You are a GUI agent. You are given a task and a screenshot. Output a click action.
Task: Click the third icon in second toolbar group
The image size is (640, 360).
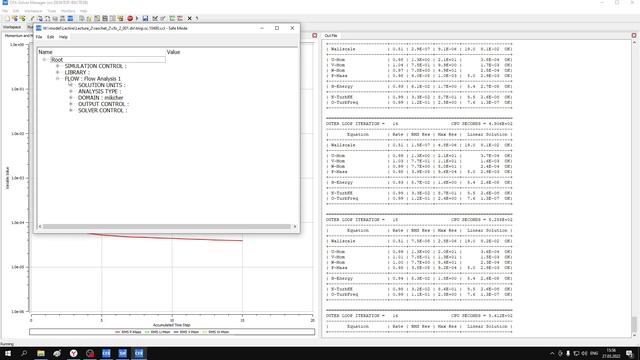[97, 18]
